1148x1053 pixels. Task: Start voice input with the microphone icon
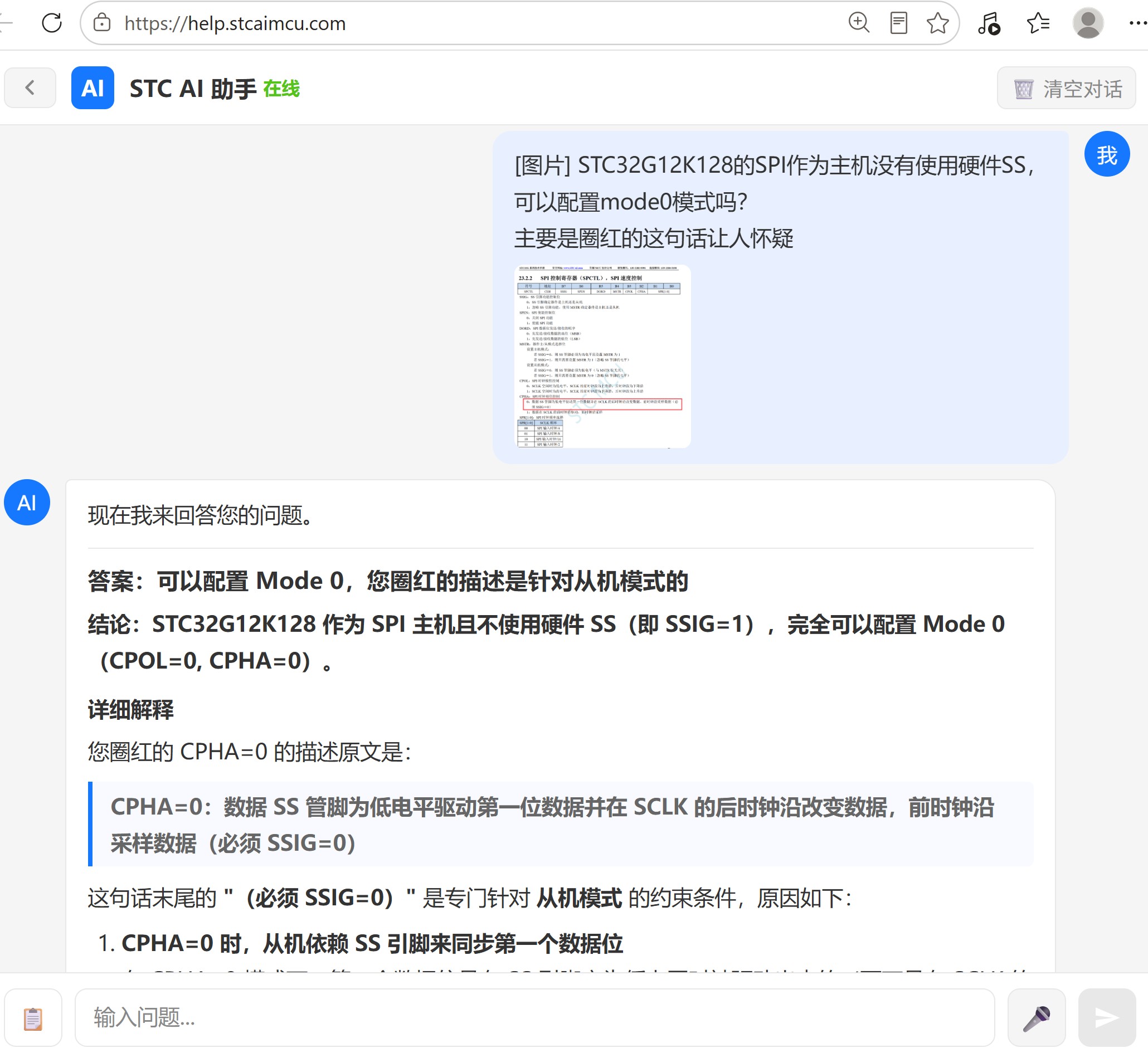pyautogui.click(x=1037, y=1018)
